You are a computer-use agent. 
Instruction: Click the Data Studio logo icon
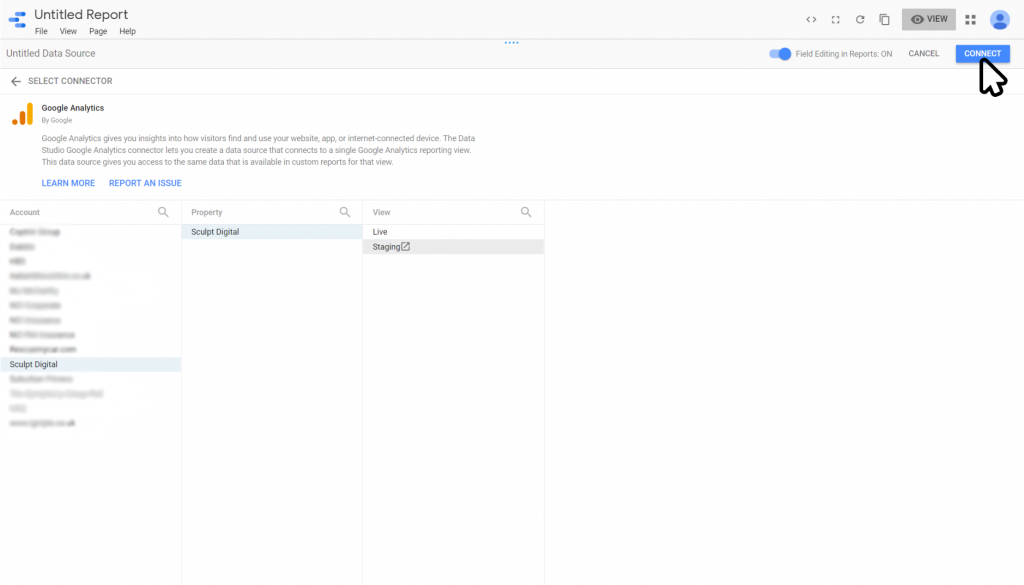point(17,20)
